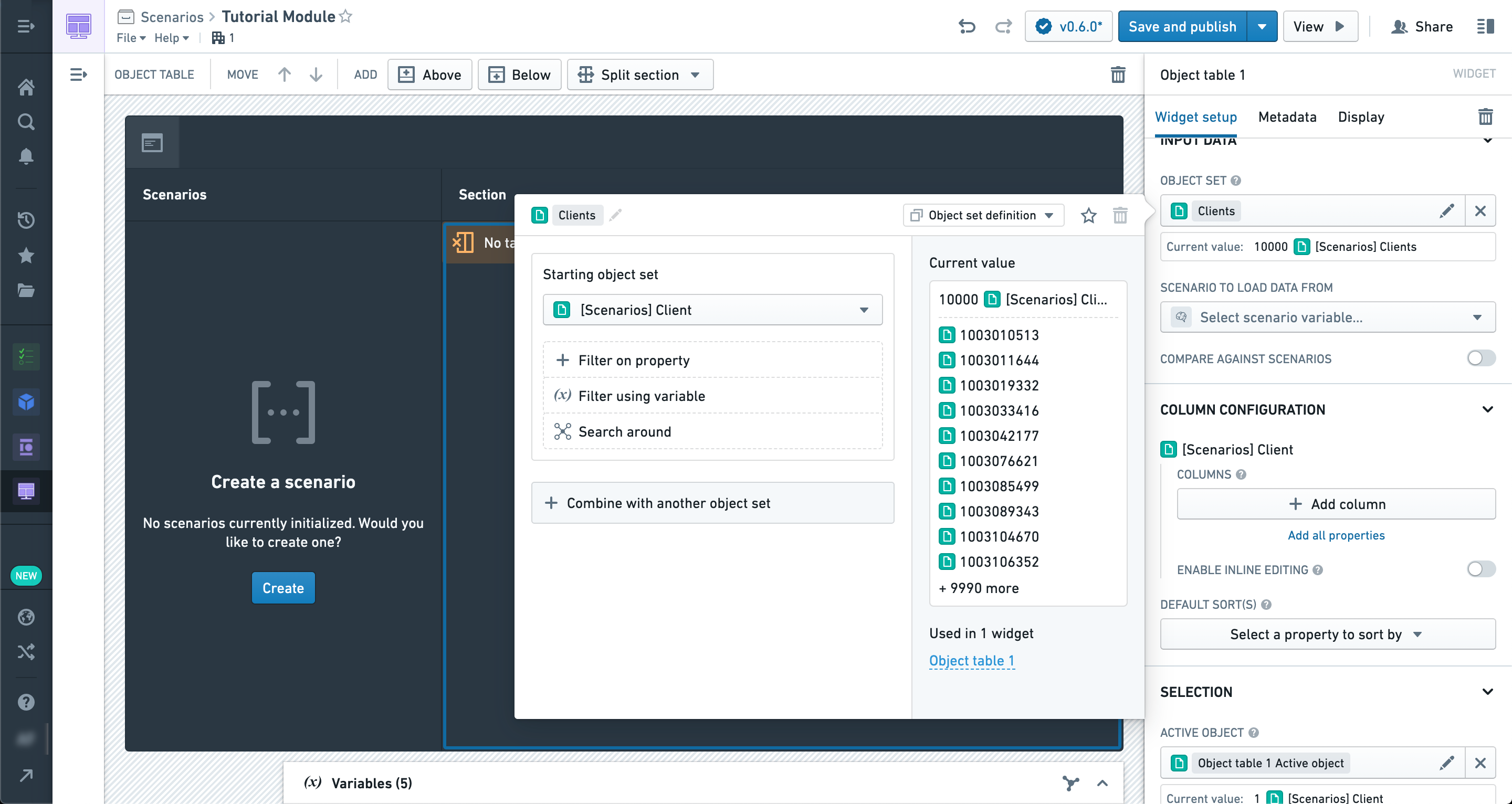Click the Object table 1 link
This screenshot has width=1512, height=804.
(971, 660)
